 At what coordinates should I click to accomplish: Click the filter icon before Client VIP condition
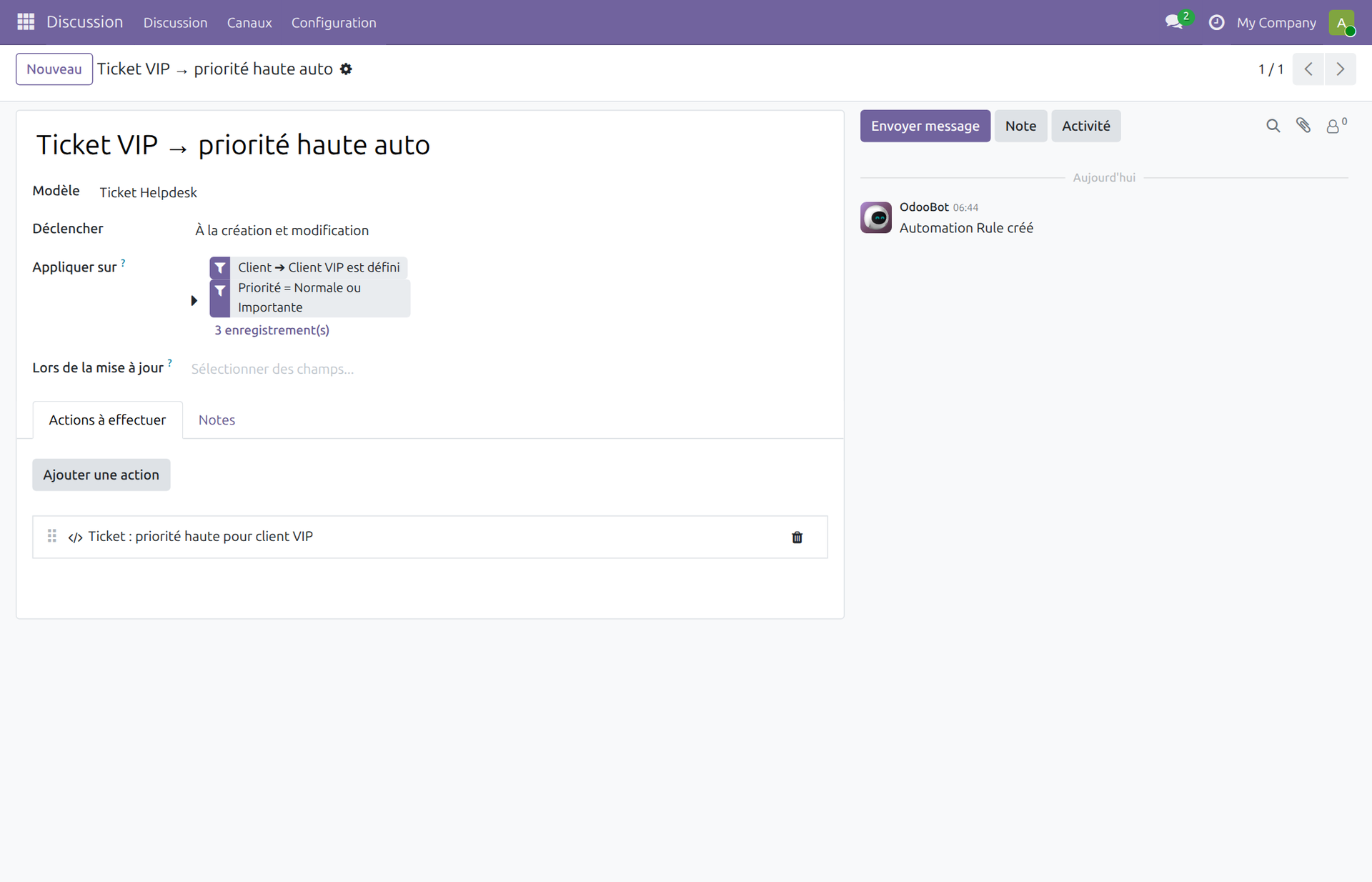coord(219,267)
